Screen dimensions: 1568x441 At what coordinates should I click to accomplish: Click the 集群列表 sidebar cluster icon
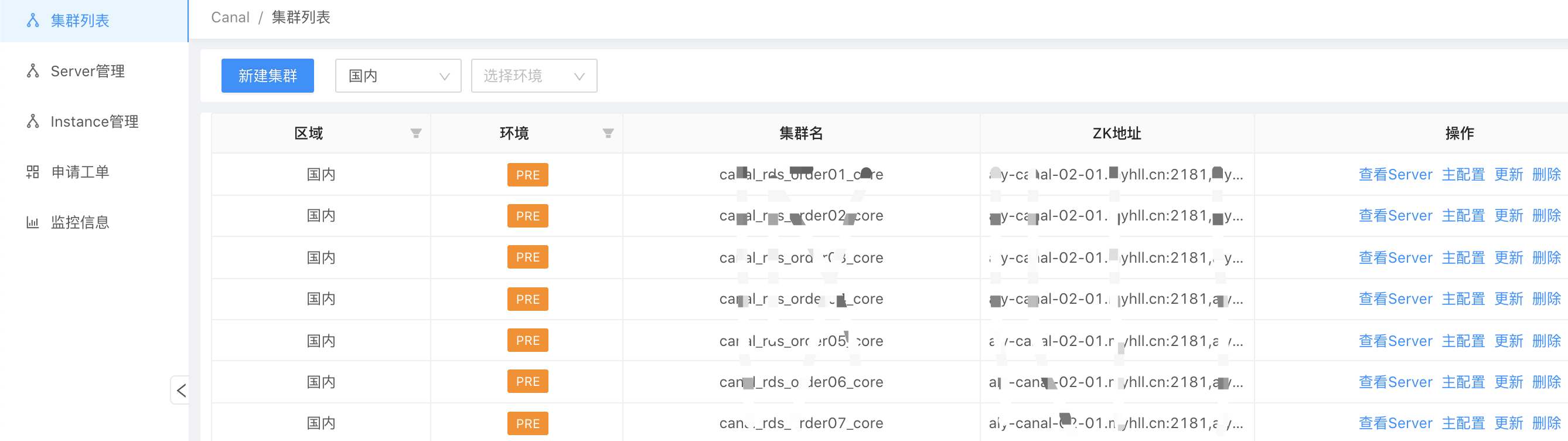tap(33, 21)
